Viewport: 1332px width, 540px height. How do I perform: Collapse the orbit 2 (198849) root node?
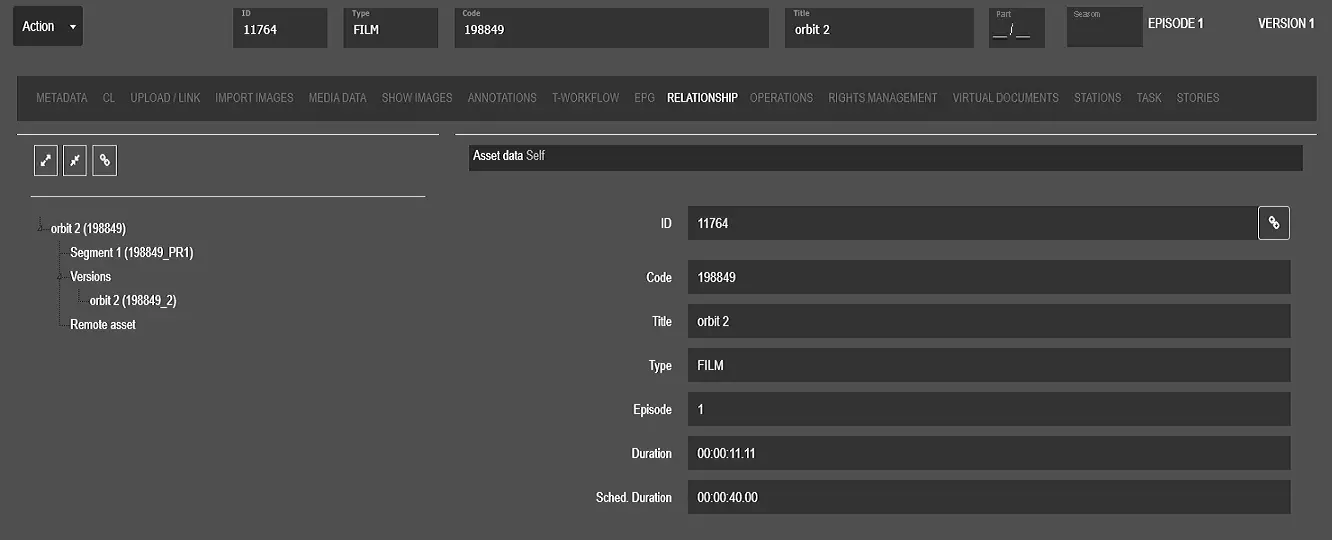tap(40, 229)
